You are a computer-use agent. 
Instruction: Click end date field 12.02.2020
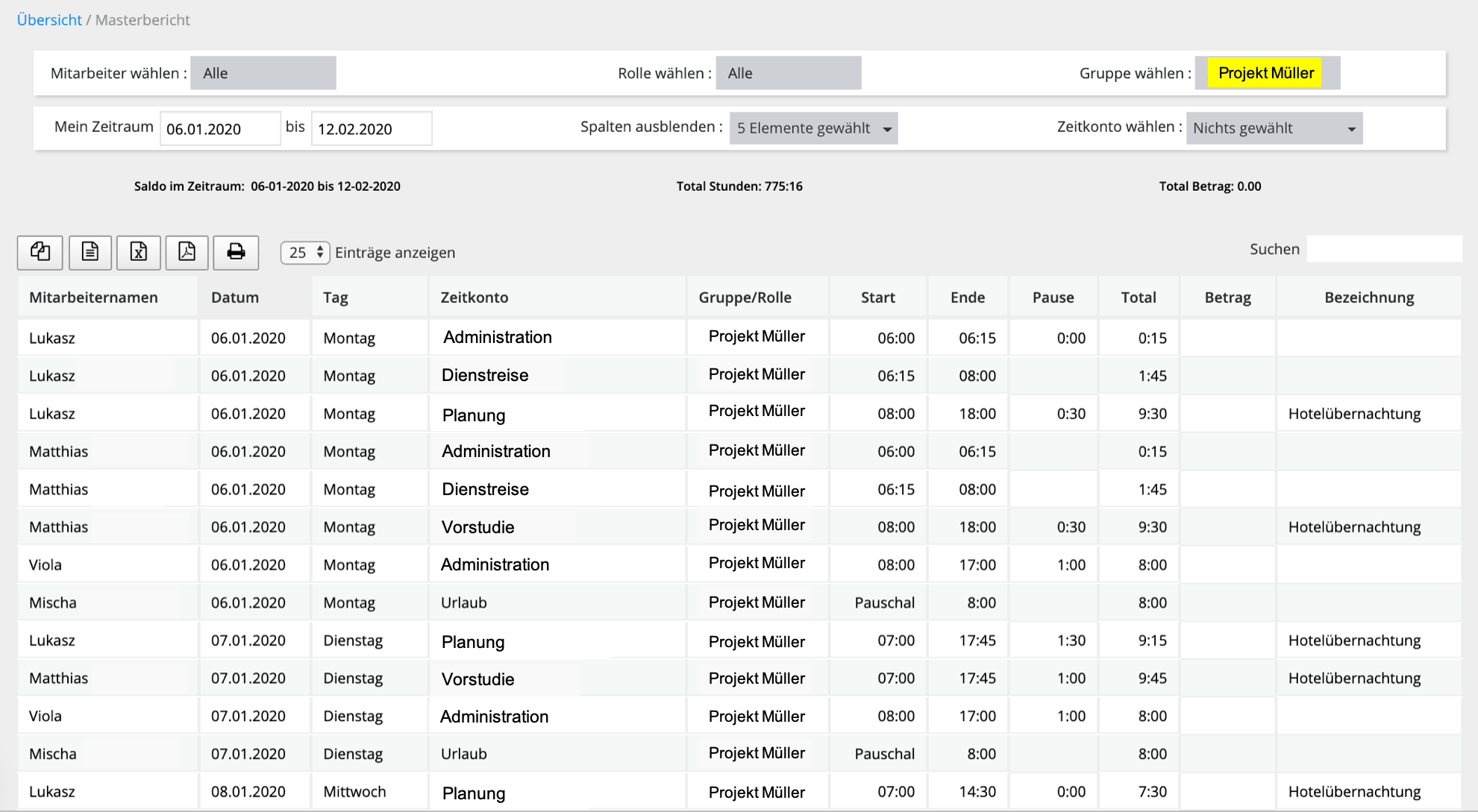(x=371, y=129)
